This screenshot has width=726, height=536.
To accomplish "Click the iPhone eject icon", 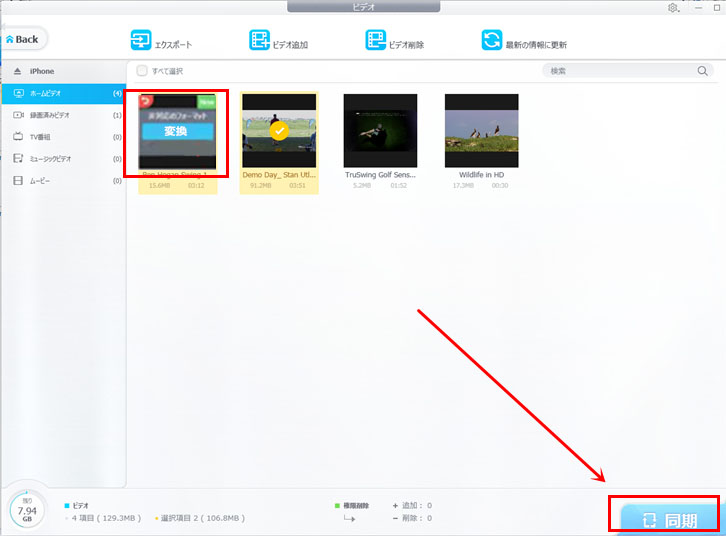I will (18, 71).
